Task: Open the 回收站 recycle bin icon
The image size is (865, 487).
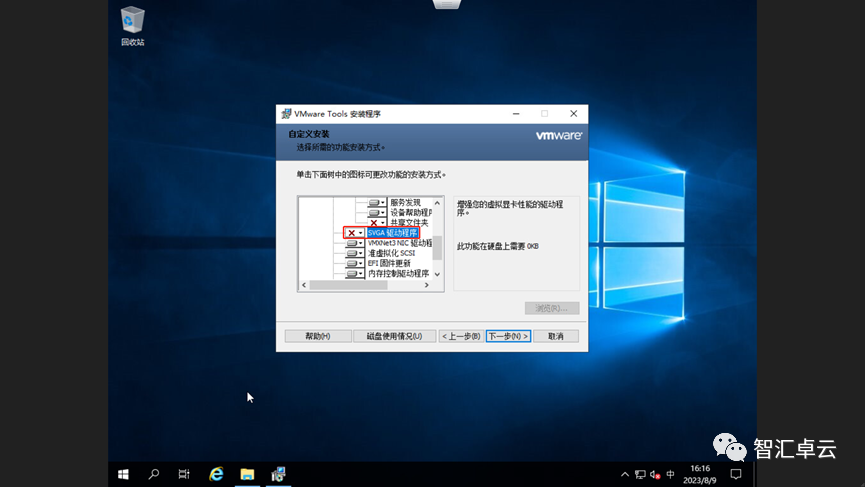Action: point(132,26)
